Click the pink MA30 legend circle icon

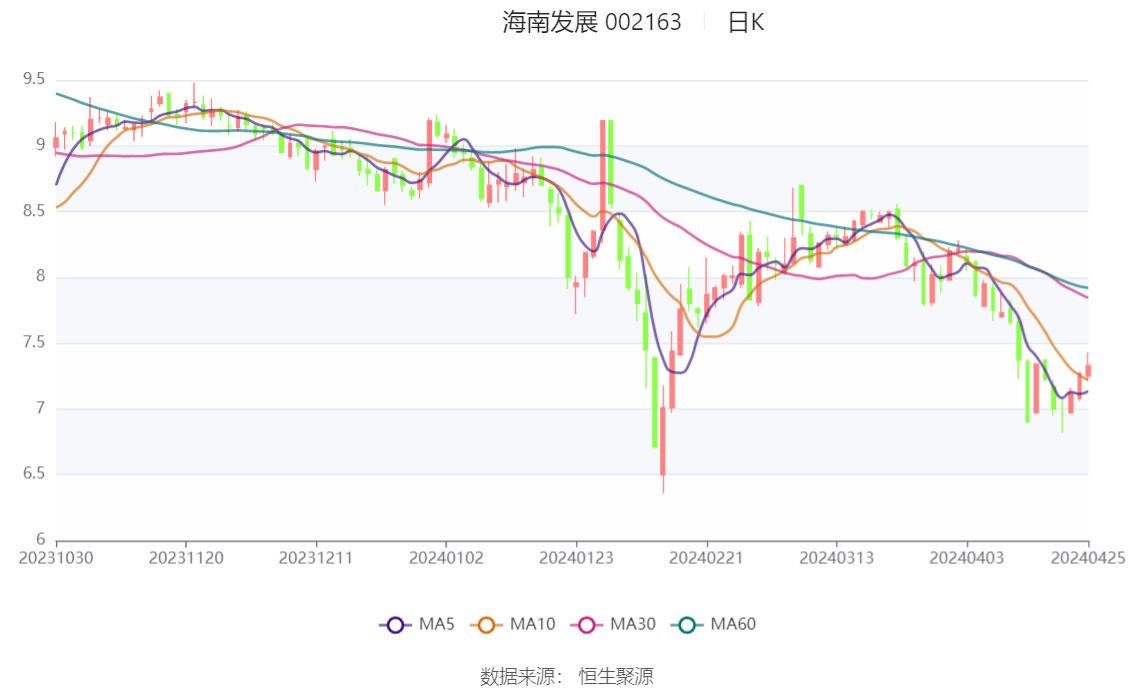(587, 625)
